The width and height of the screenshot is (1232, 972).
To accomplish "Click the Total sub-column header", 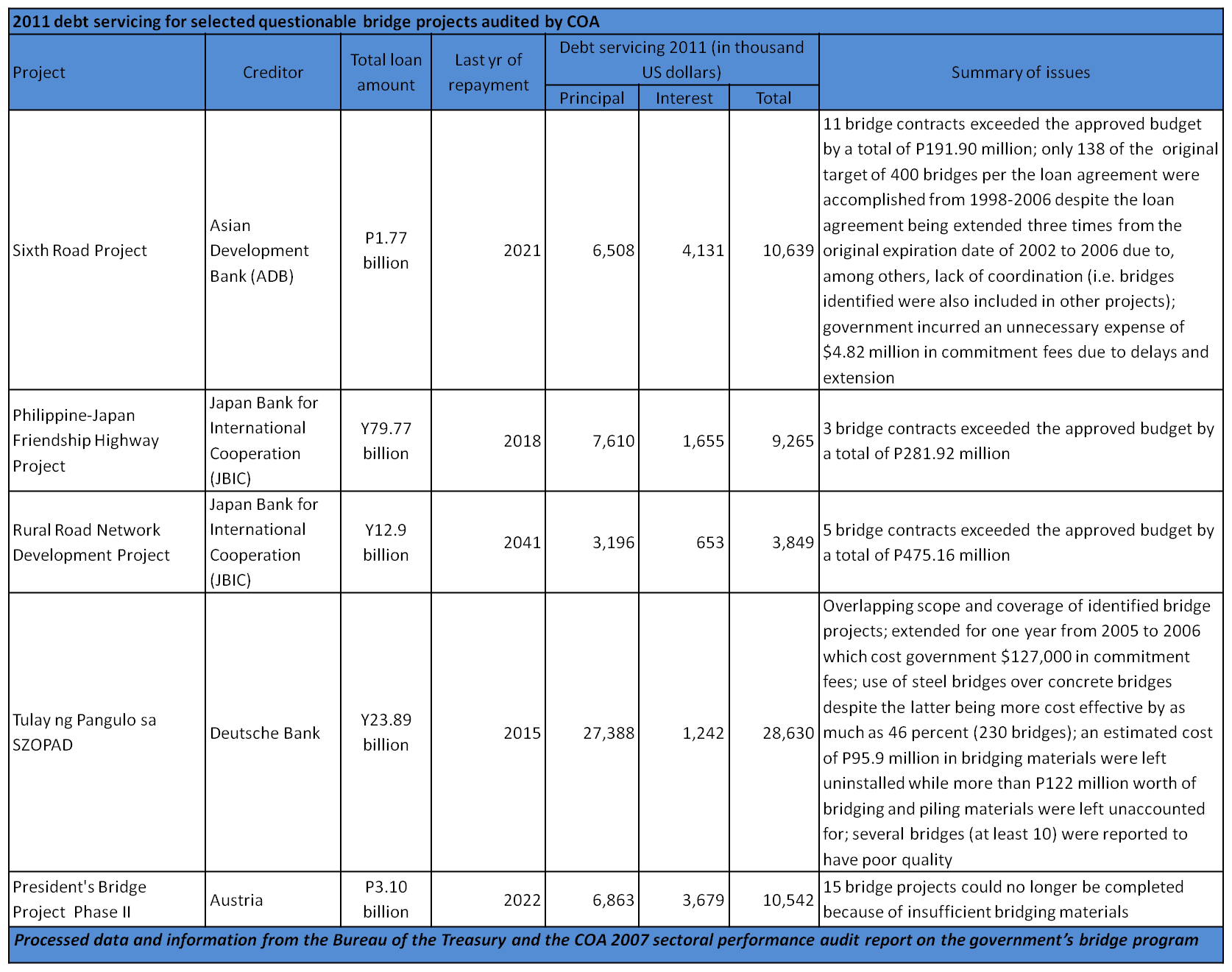I will coord(773,98).
